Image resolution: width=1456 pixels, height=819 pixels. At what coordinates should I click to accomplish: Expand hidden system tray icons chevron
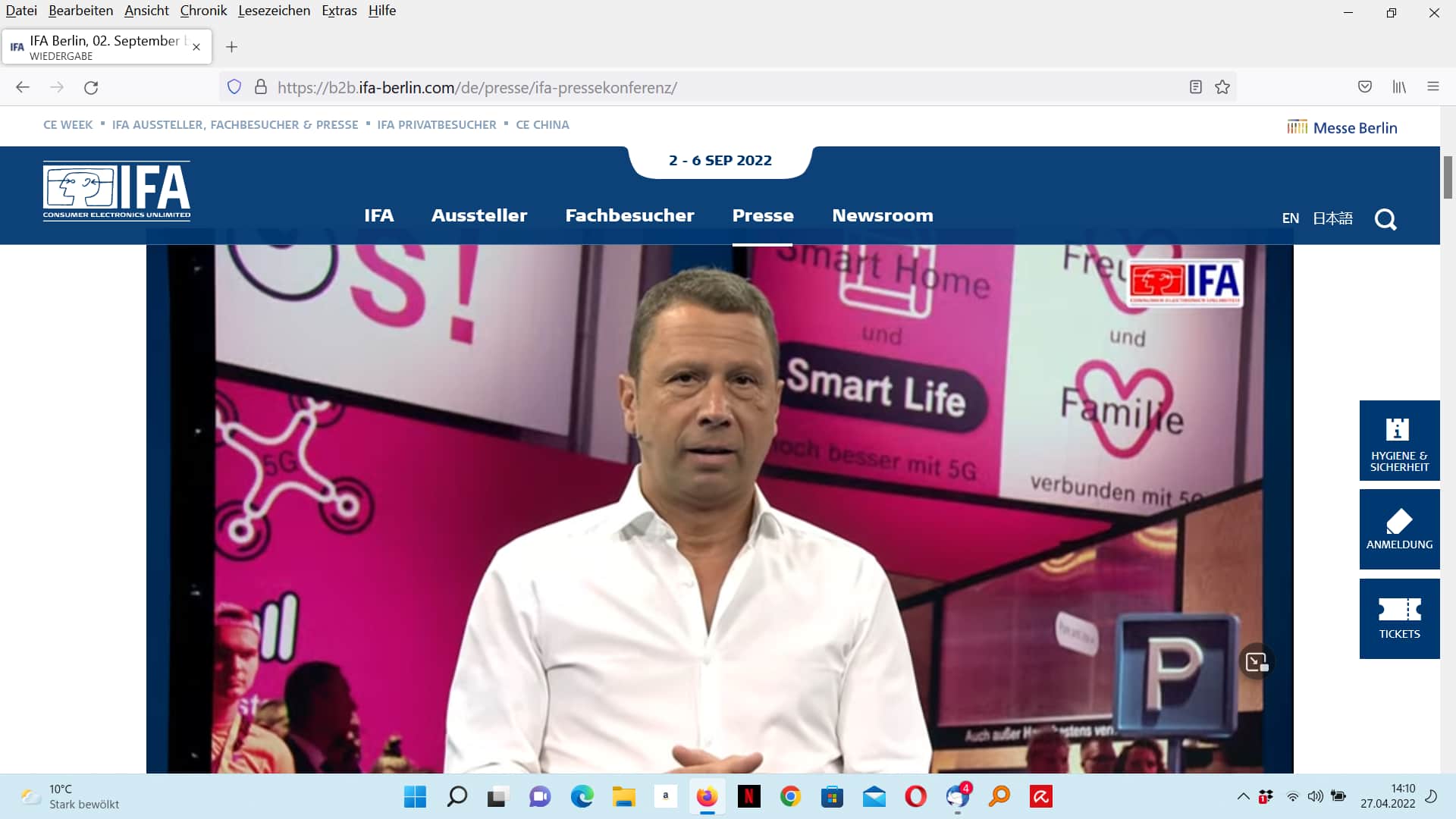click(x=1243, y=796)
